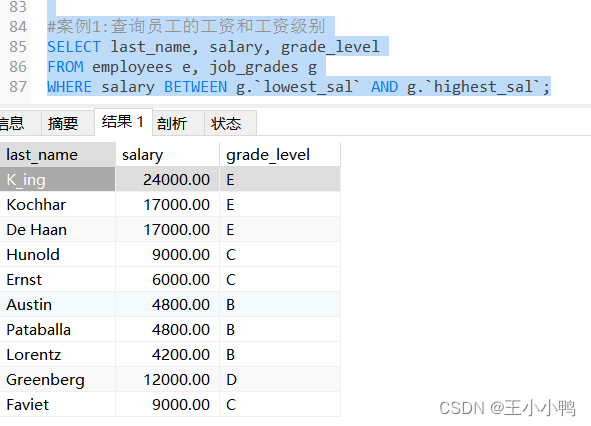Select the Greenberg name cell
This screenshot has height=426, width=591.
58,379
